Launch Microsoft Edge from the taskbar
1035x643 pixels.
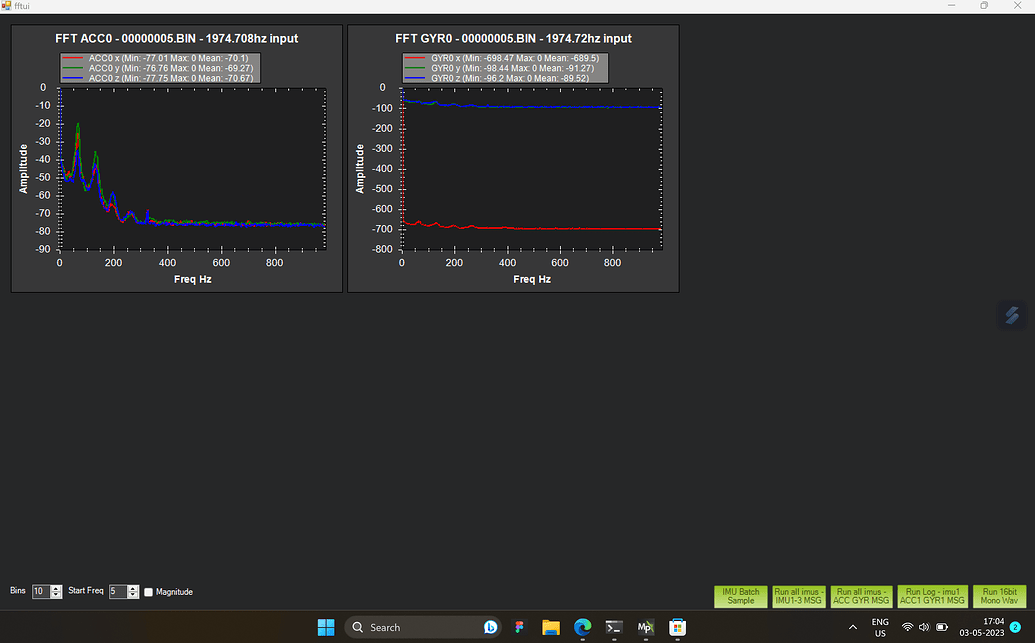583,627
